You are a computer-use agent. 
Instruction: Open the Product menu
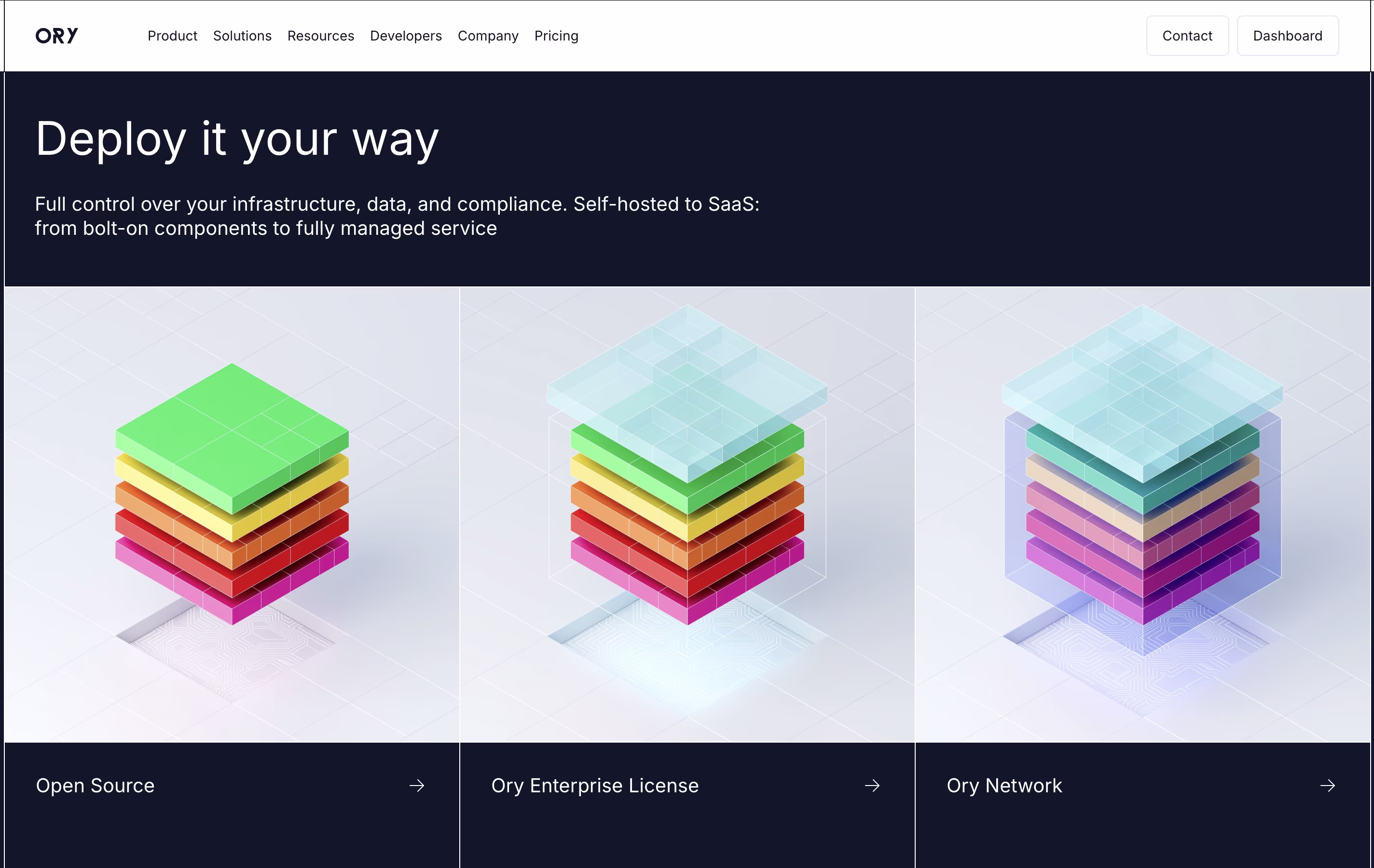172,36
